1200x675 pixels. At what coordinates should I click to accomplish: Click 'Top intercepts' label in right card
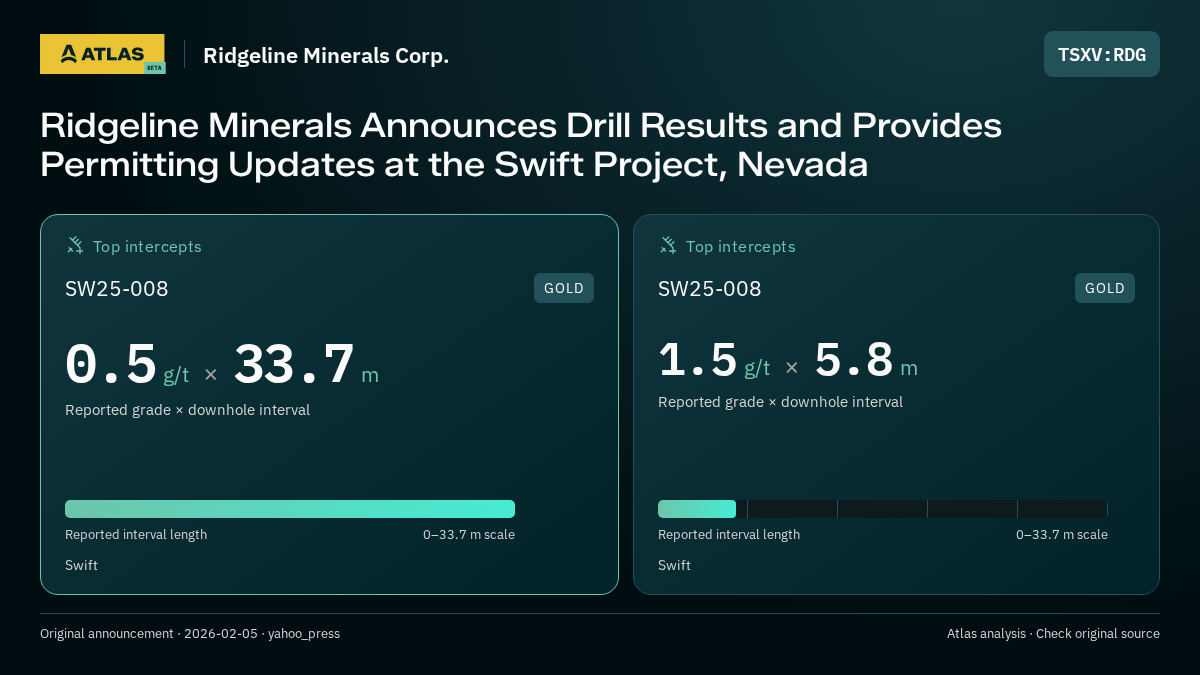coord(740,246)
